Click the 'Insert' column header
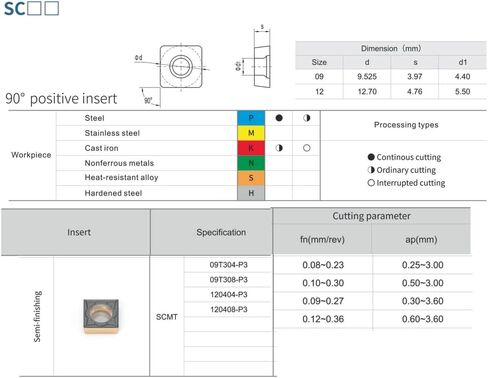The height and width of the screenshot is (378, 488). (79, 232)
